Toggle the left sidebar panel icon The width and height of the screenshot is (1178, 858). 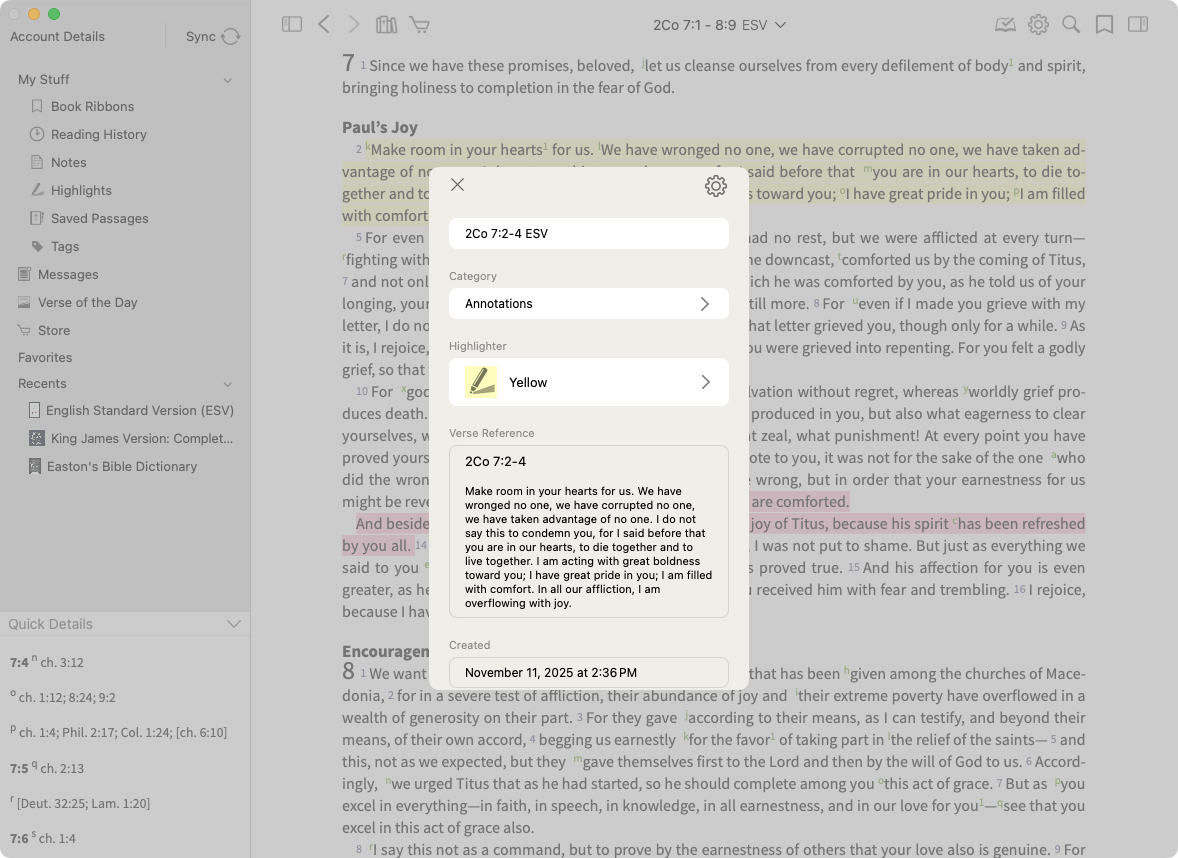(x=292, y=25)
